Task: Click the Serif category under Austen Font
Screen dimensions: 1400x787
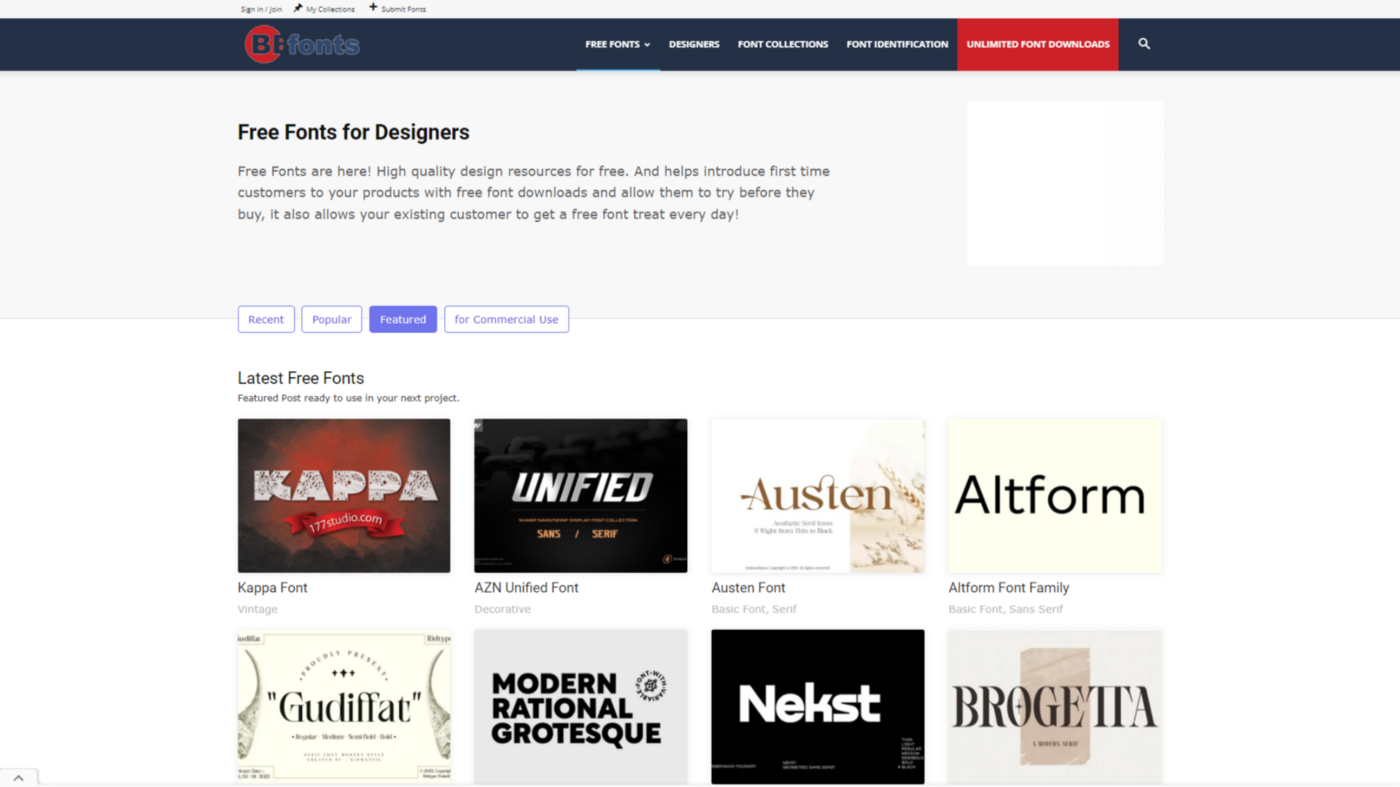Action: point(783,608)
